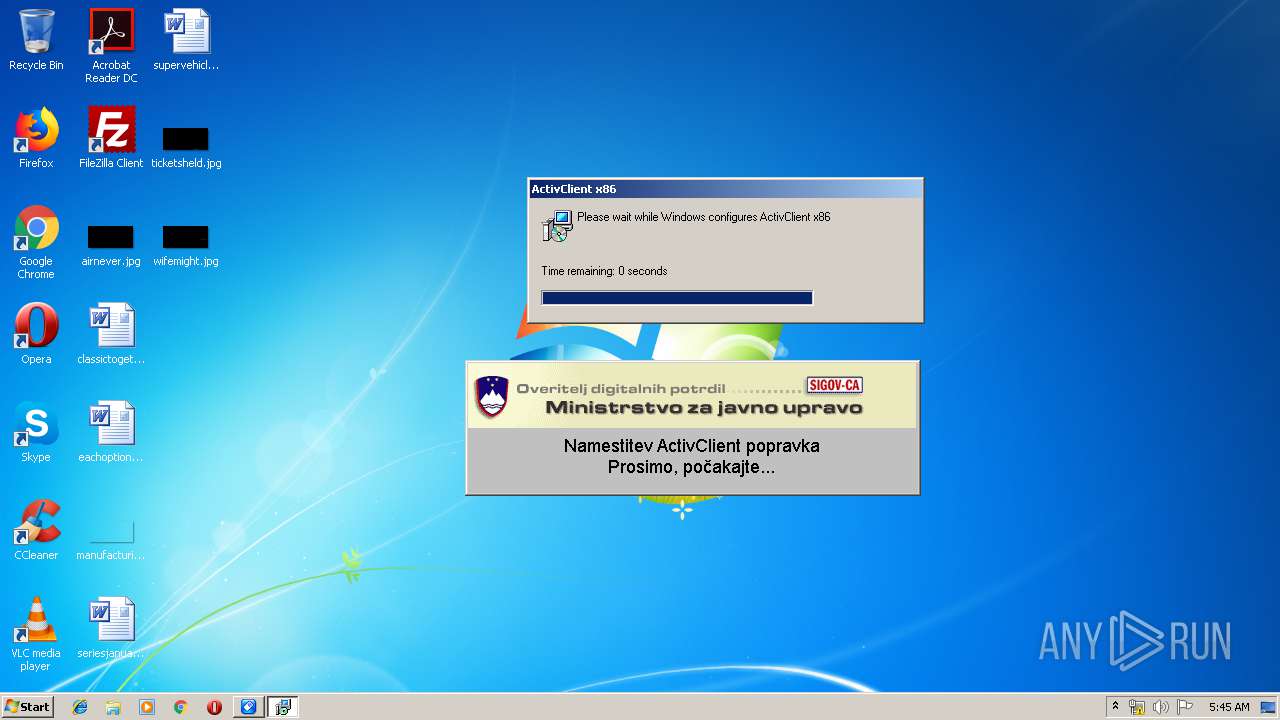The image size is (1280, 720).
Task: Open the Recycle Bin icon
Action: click(x=36, y=40)
